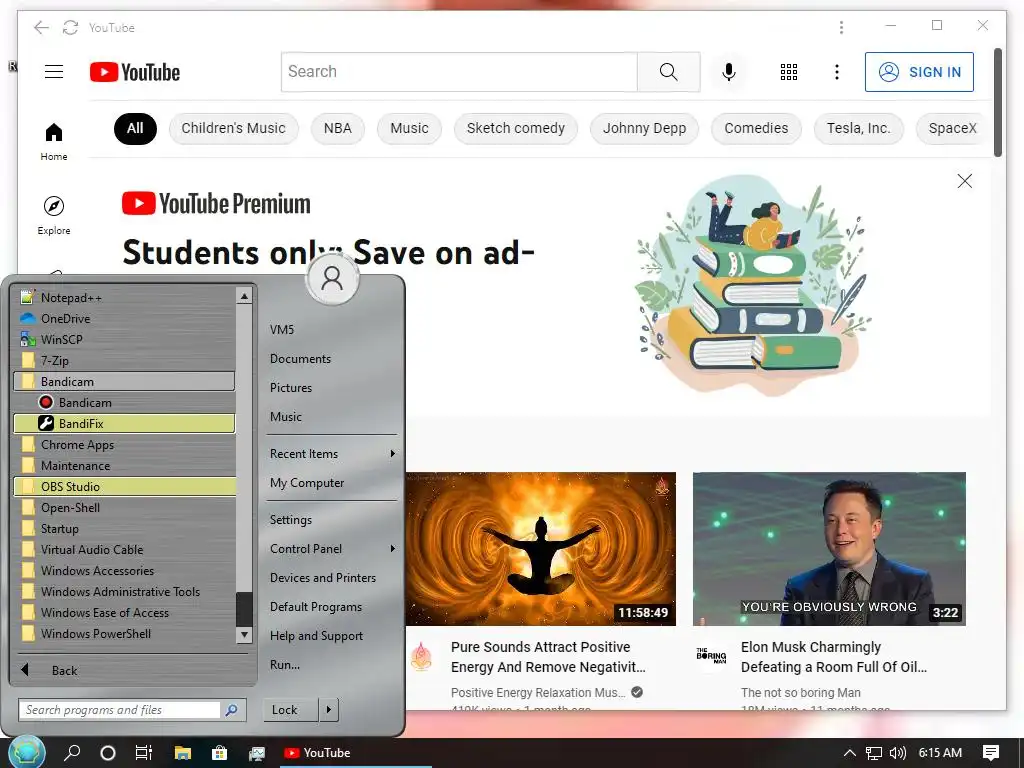Open Explore in YouTube sidebar
This screenshot has height=768, width=1024.
[x=54, y=216]
